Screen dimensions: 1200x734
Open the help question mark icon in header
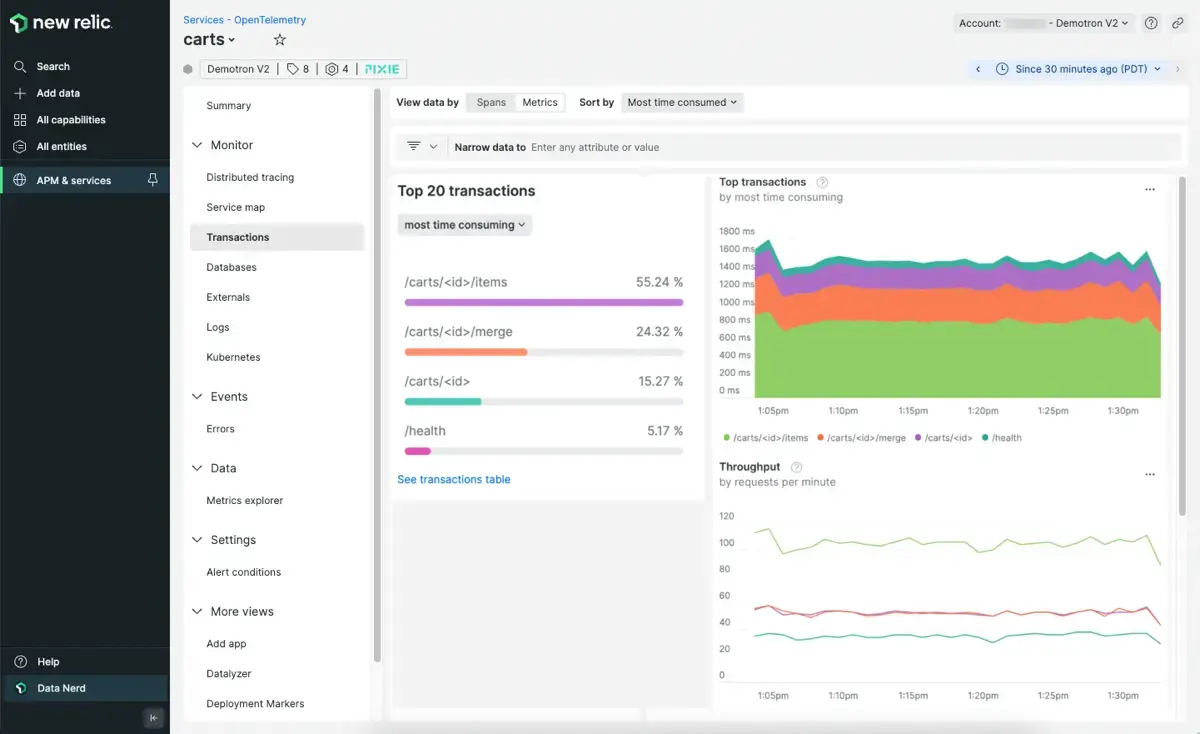pos(1151,23)
